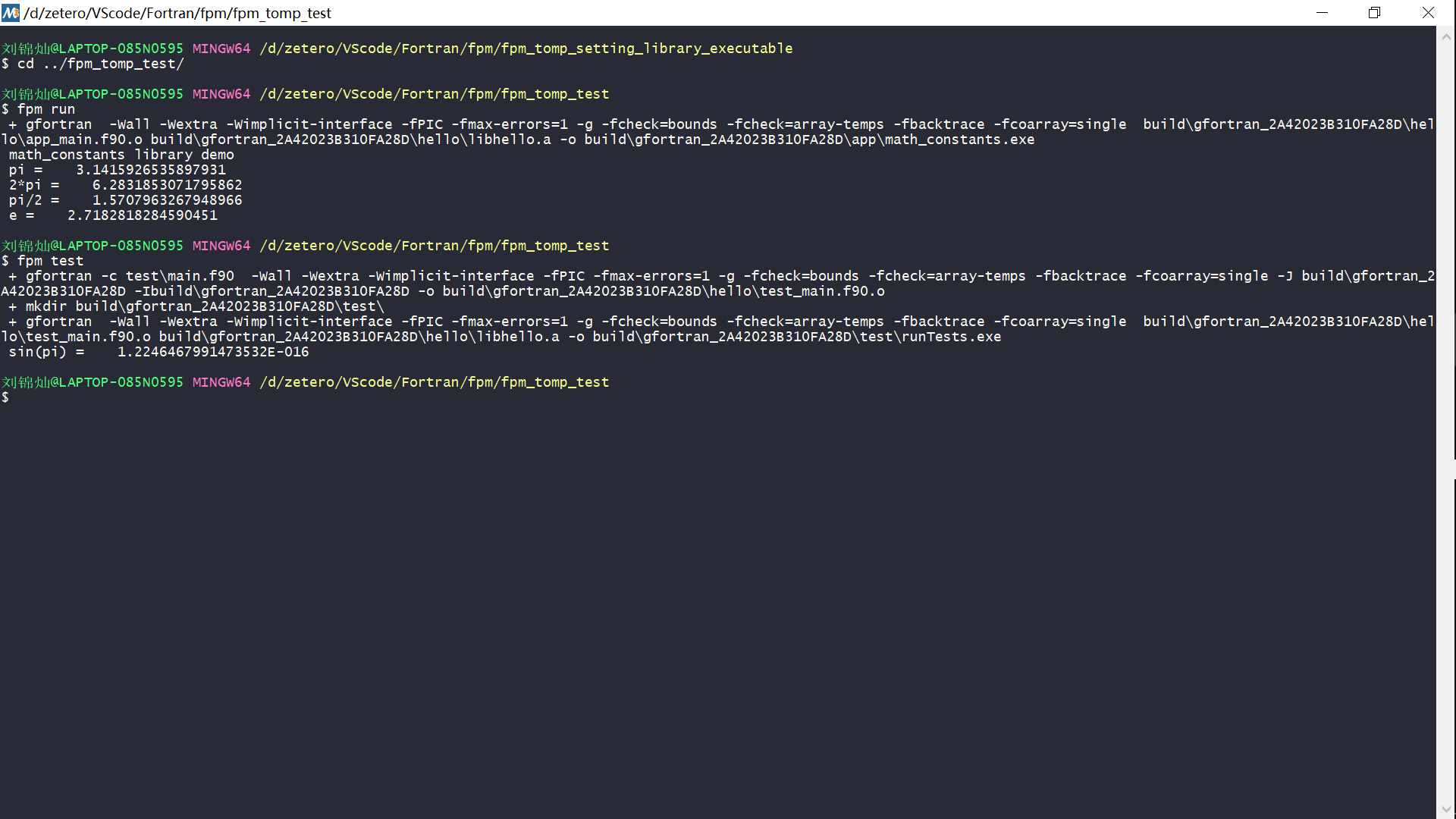Click the 'fpm test' command text
The width and height of the screenshot is (1456, 819).
pos(50,261)
